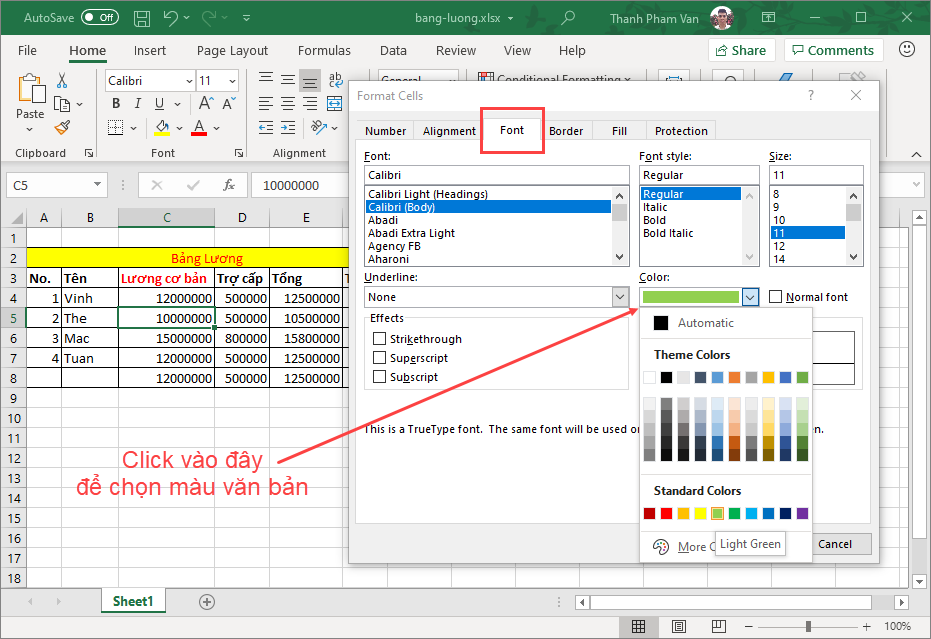Click the Font name input field

point(496,175)
